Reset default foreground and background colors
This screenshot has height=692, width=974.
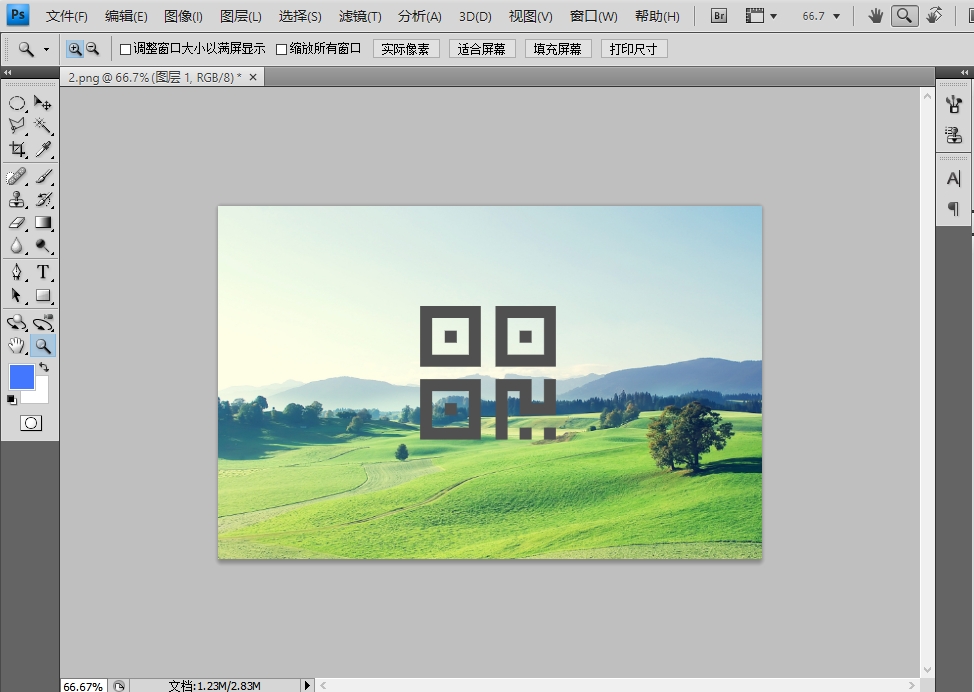click(x=12, y=399)
